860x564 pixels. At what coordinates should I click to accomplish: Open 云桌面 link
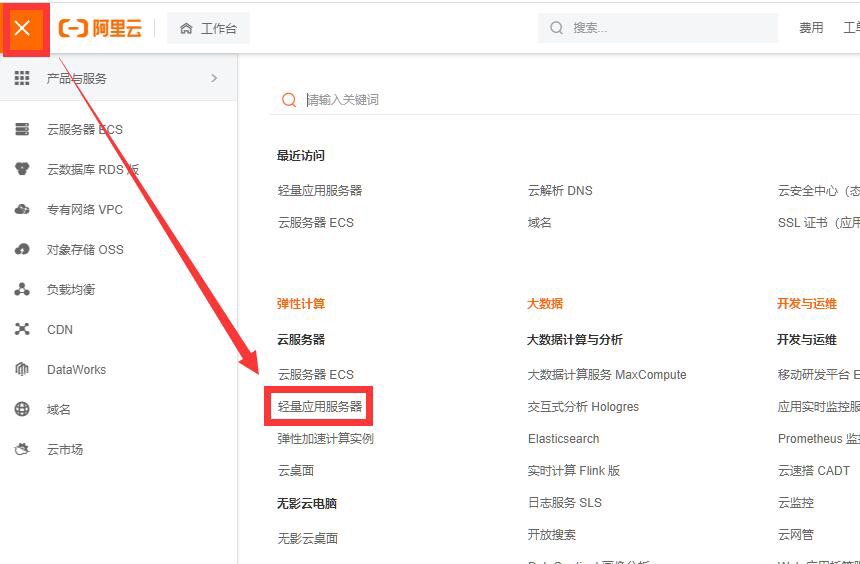pos(296,470)
